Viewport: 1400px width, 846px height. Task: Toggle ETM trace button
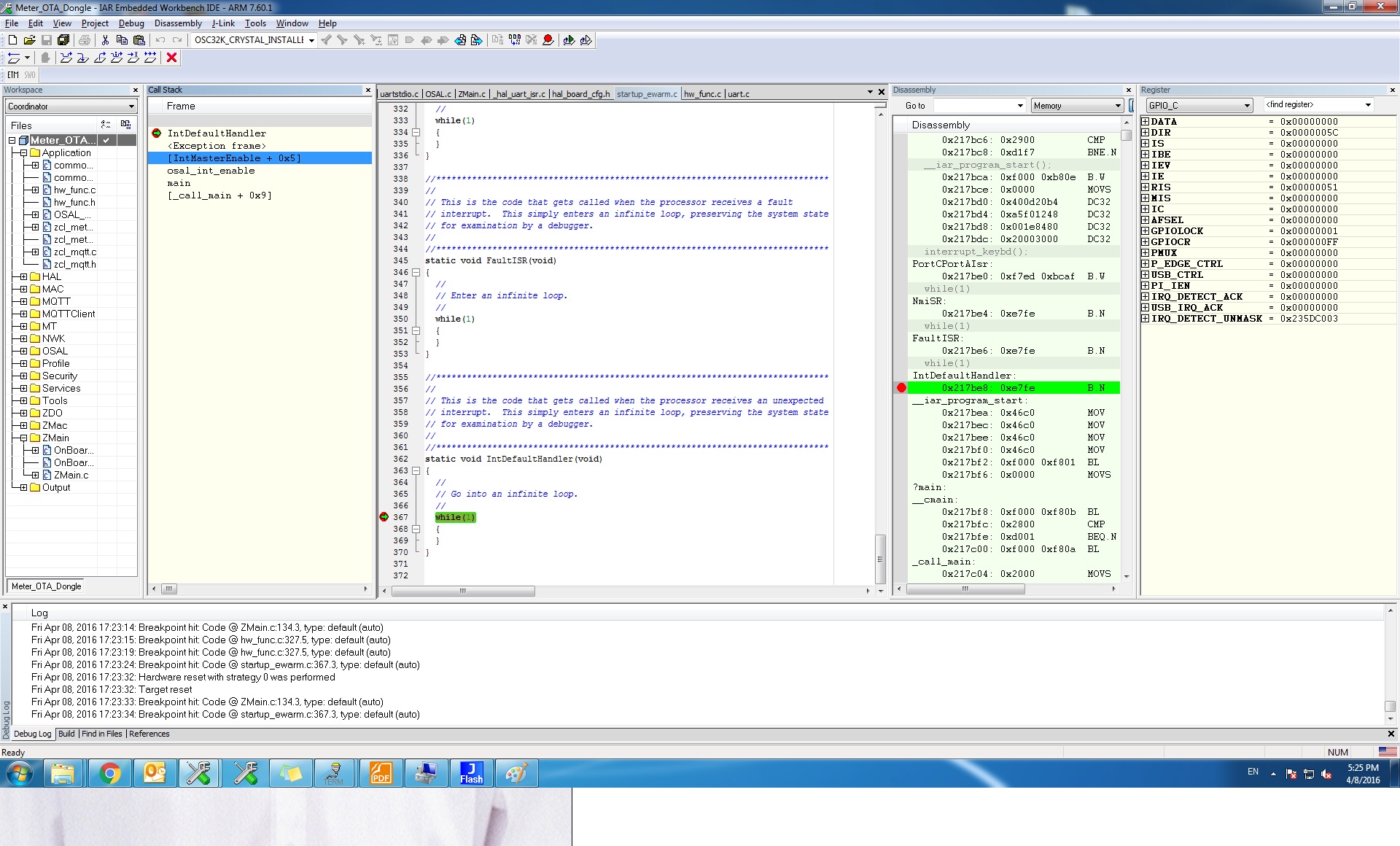(13, 74)
